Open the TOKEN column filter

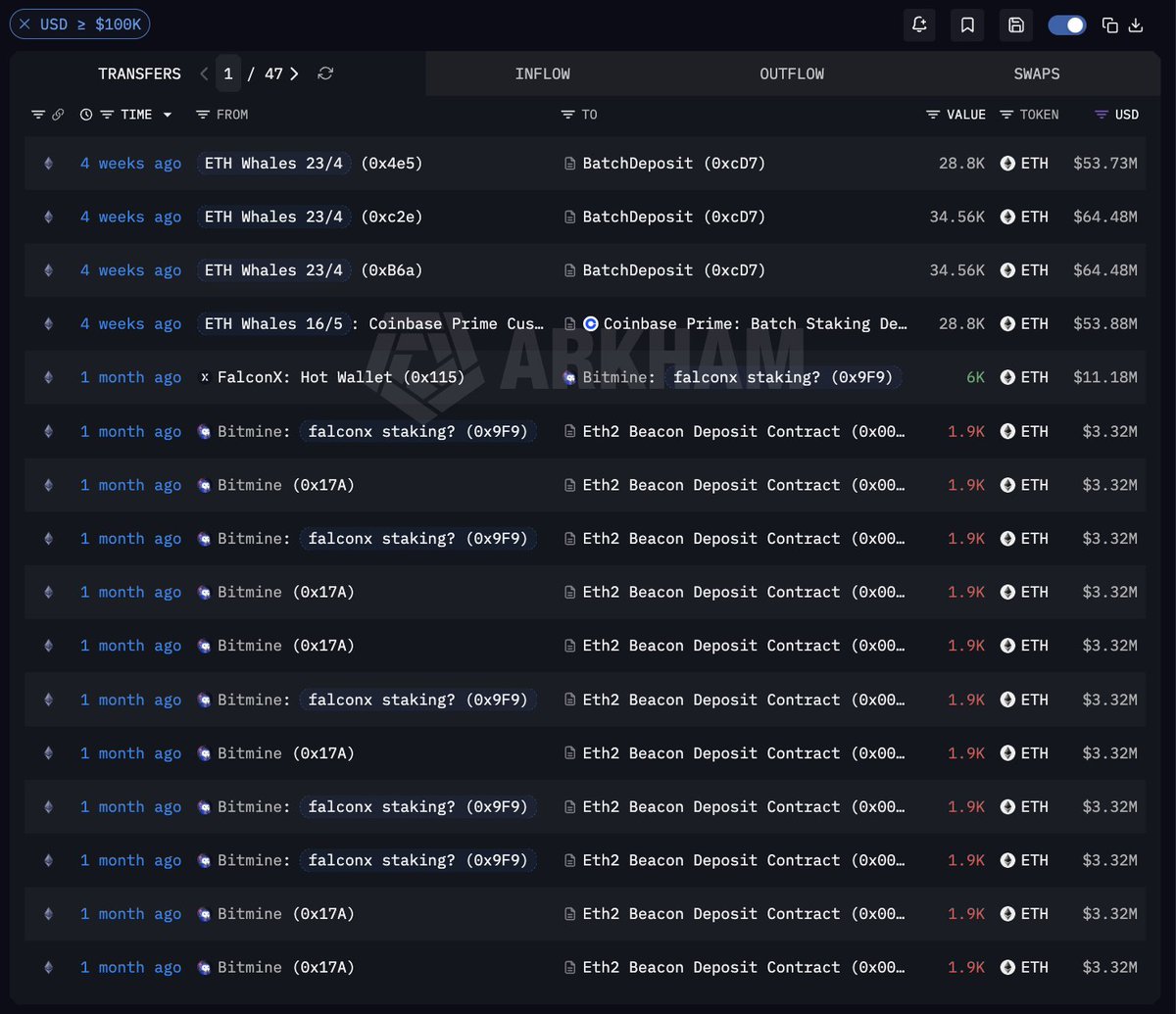coord(1006,115)
